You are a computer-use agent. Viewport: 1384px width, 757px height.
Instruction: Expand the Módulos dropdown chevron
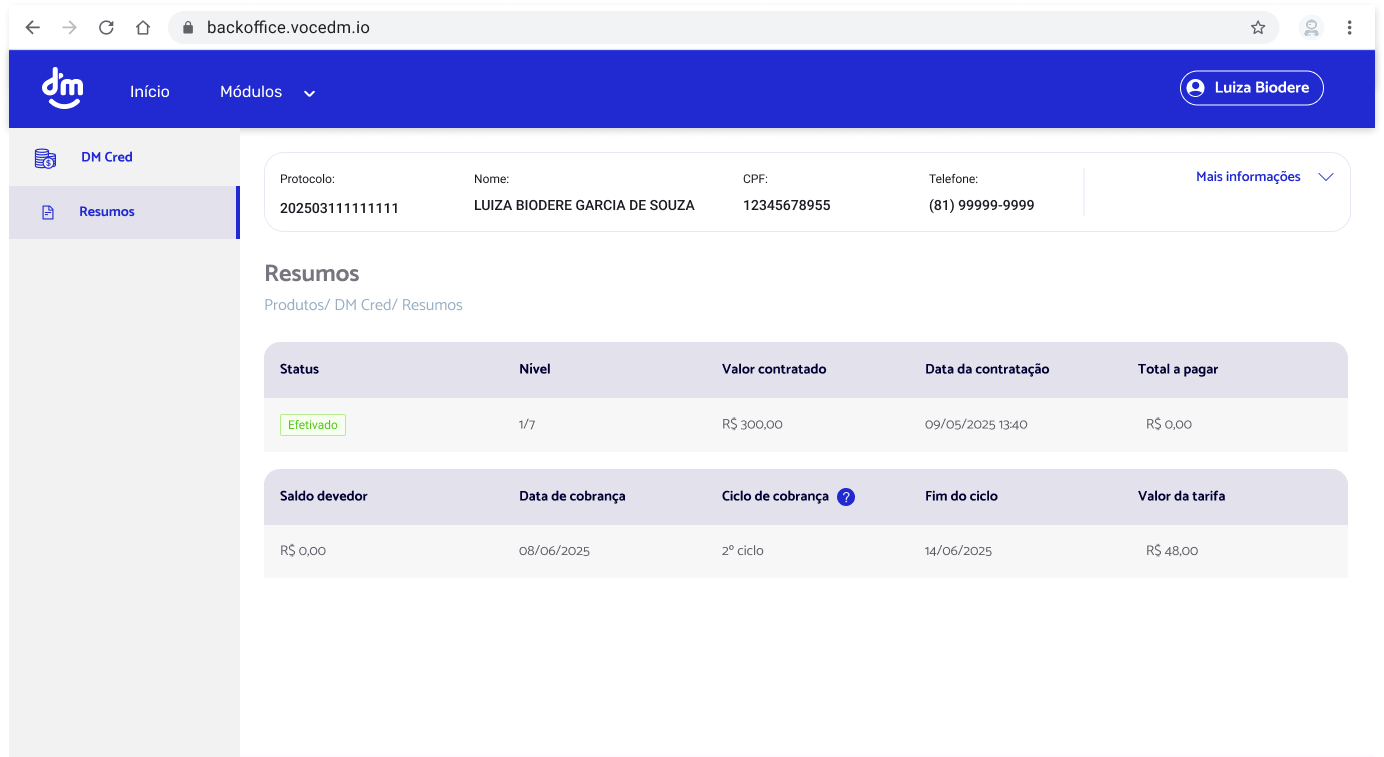click(x=308, y=92)
